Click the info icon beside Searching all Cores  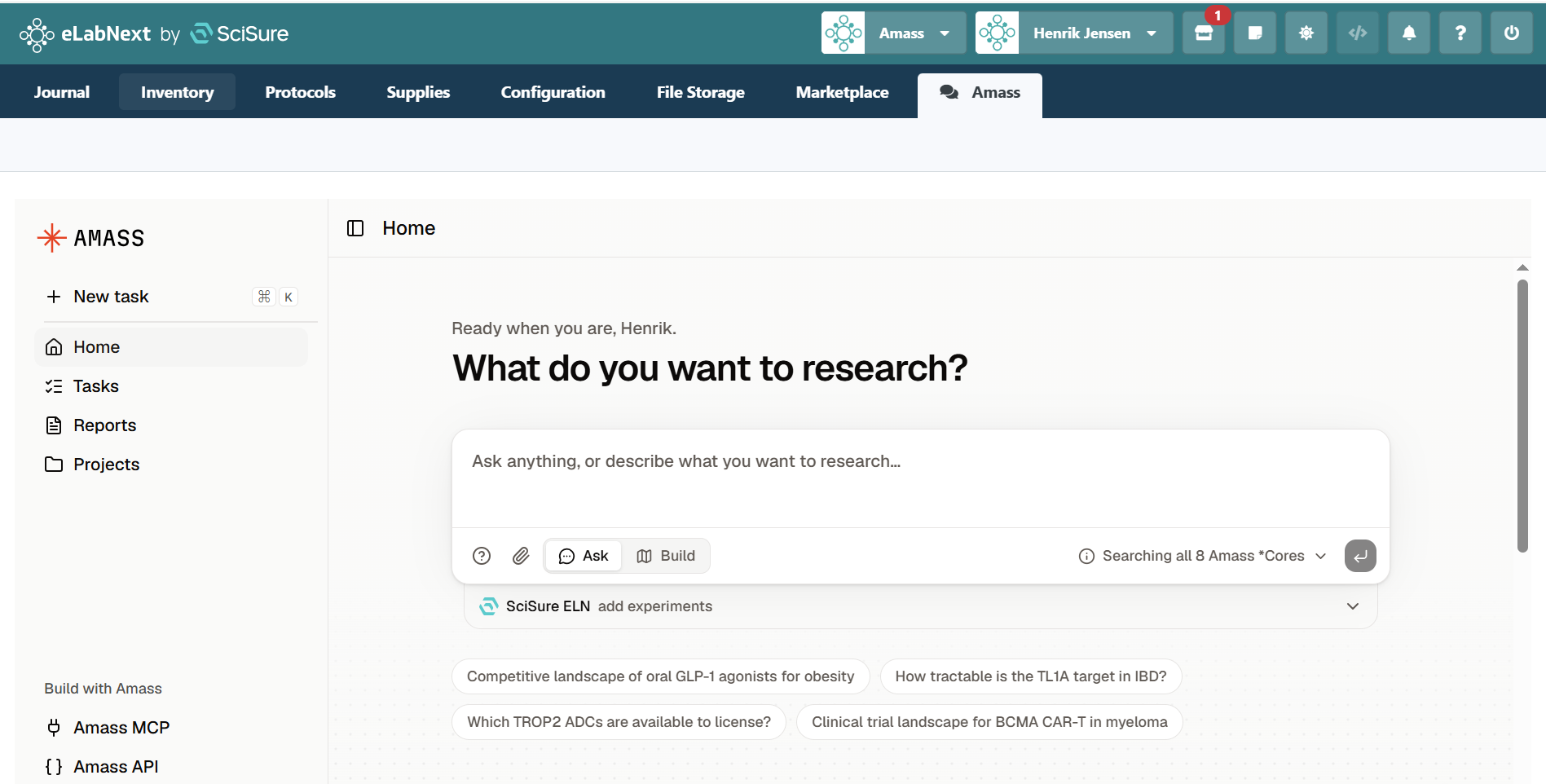[1086, 556]
